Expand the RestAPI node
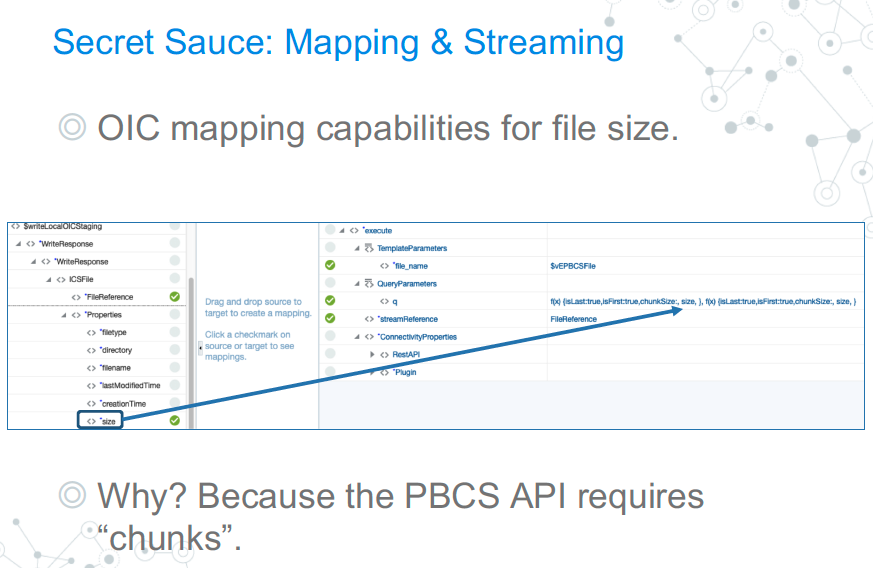The image size is (873, 568). tap(372, 355)
